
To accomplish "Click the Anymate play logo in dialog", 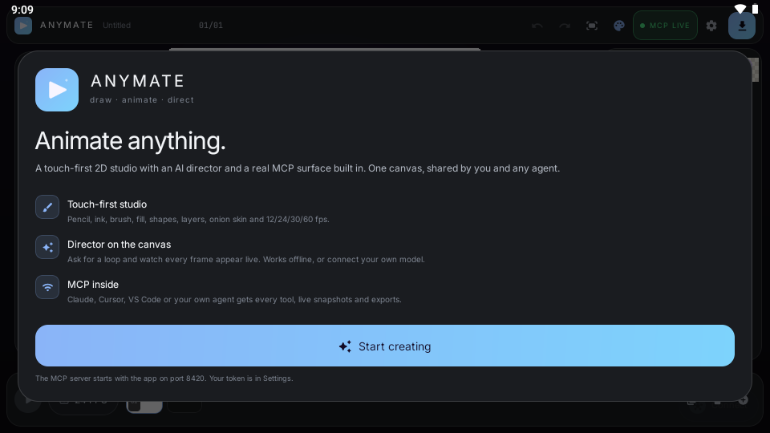I will tap(56, 90).
